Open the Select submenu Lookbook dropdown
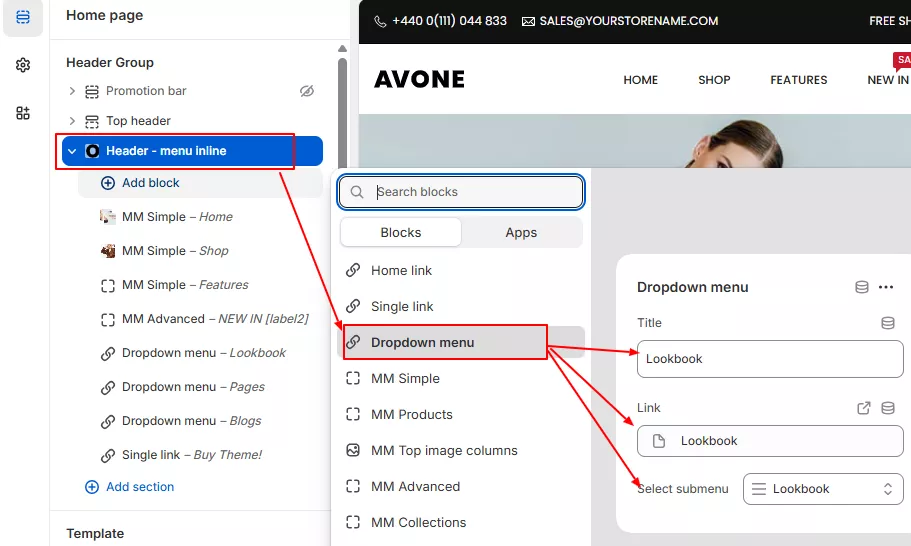This screenshot has height=546, width=911. click(823, 489)
